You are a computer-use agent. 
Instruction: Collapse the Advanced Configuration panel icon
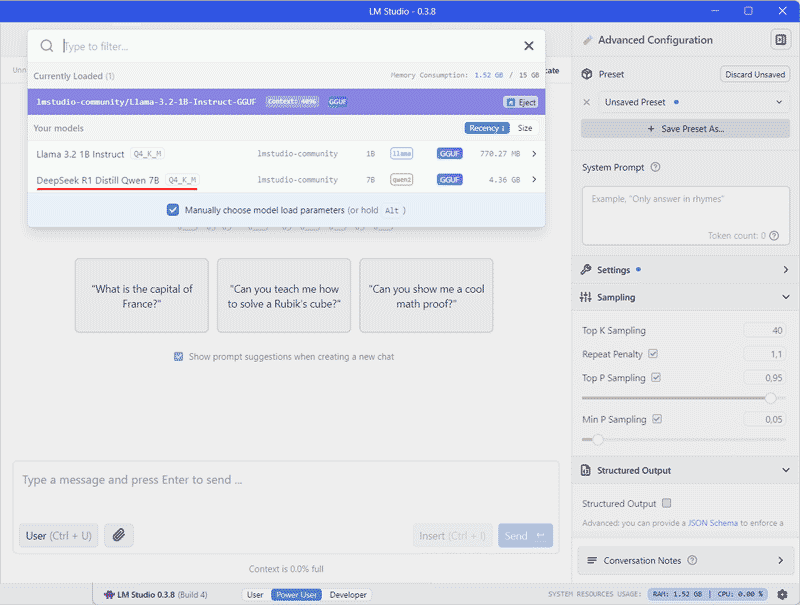pyautogui.click(x=779, y=40)
